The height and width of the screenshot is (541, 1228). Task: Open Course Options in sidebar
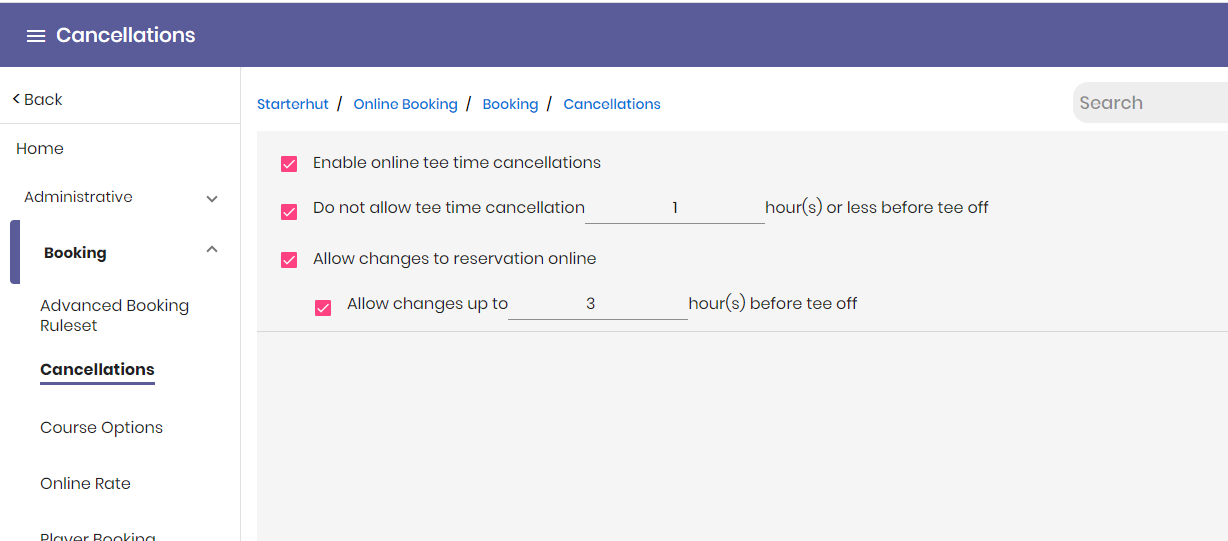pos(101,427)
